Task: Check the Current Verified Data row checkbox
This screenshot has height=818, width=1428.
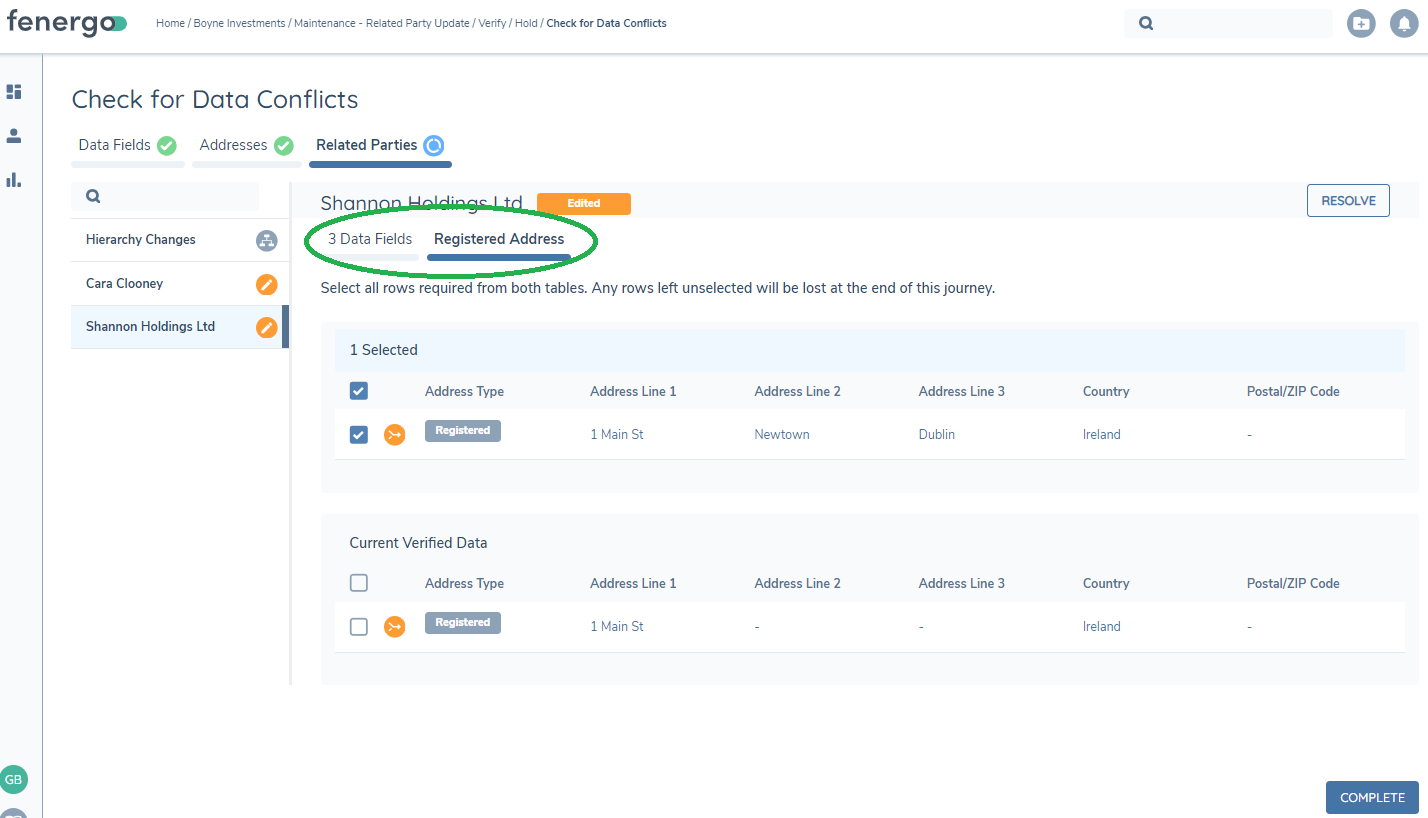Action: [359, 627]
